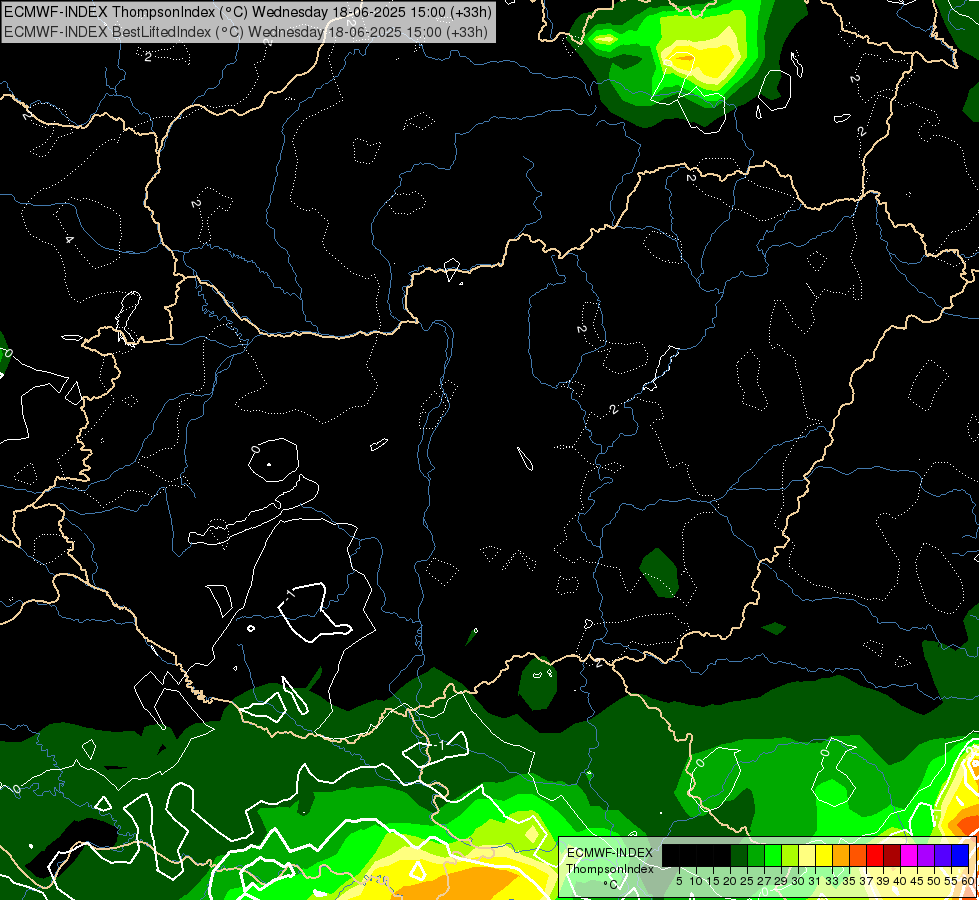Click the legend tick label 35

tap(849, 881)
